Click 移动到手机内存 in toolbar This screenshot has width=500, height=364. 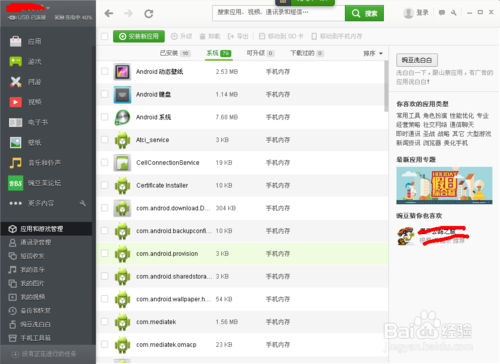(x=337, y=36)
